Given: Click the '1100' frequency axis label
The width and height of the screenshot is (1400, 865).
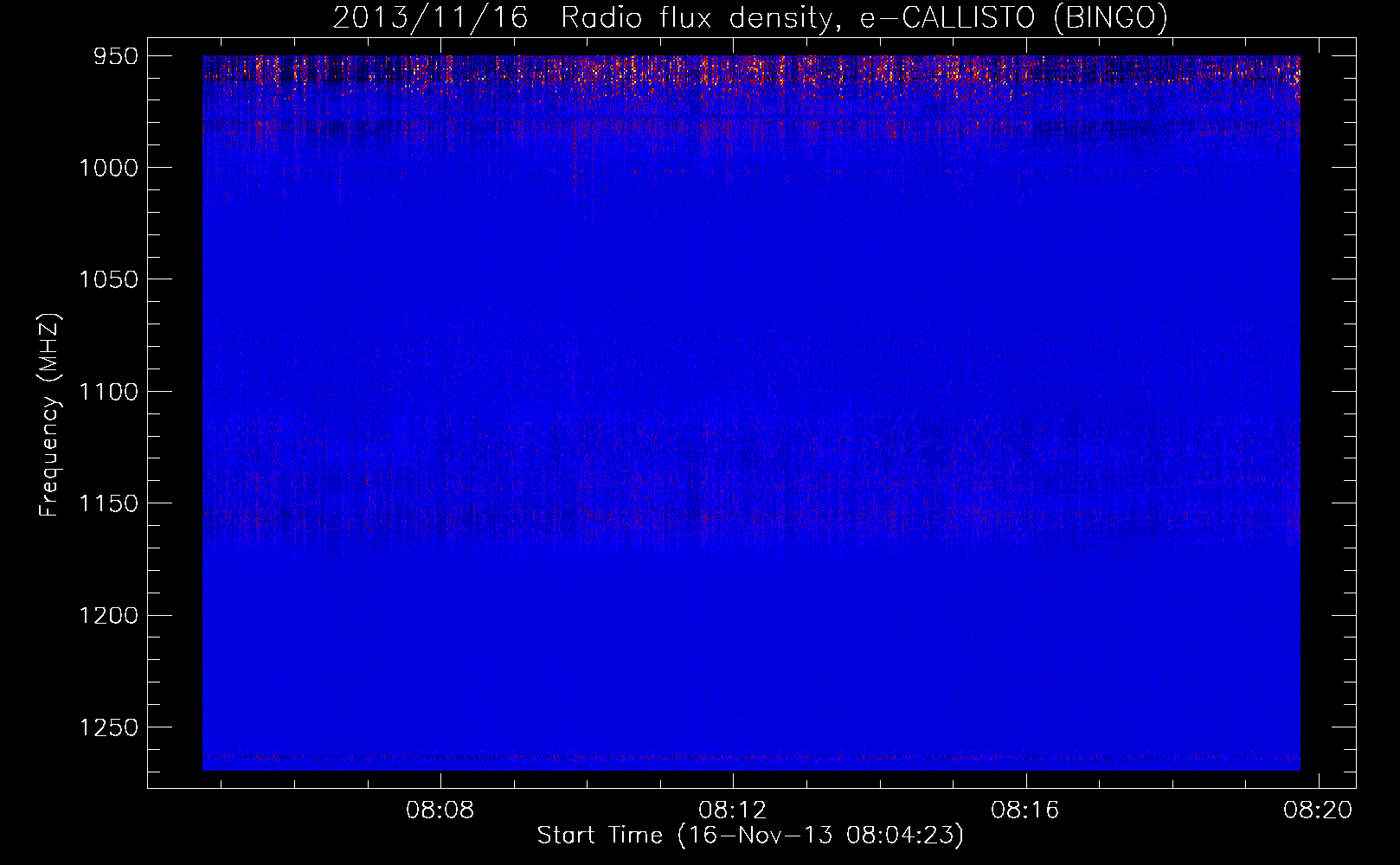Looking at the screenshot, I should pos(108,392).
